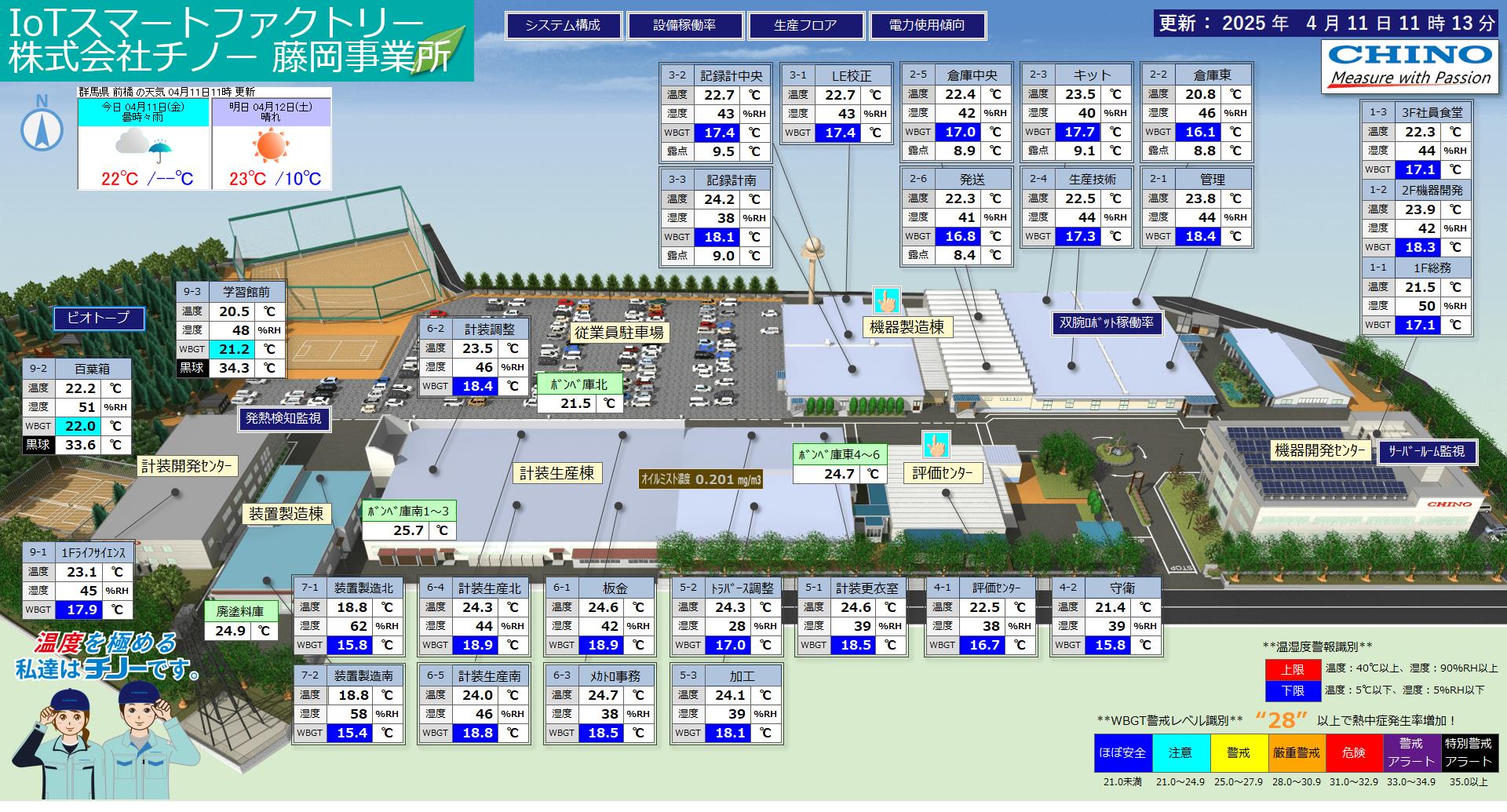The image size is (1507, 812).
Task: Click the 9-1 1Fライフサイエンス panel header
Action: [x=78, y=553]
